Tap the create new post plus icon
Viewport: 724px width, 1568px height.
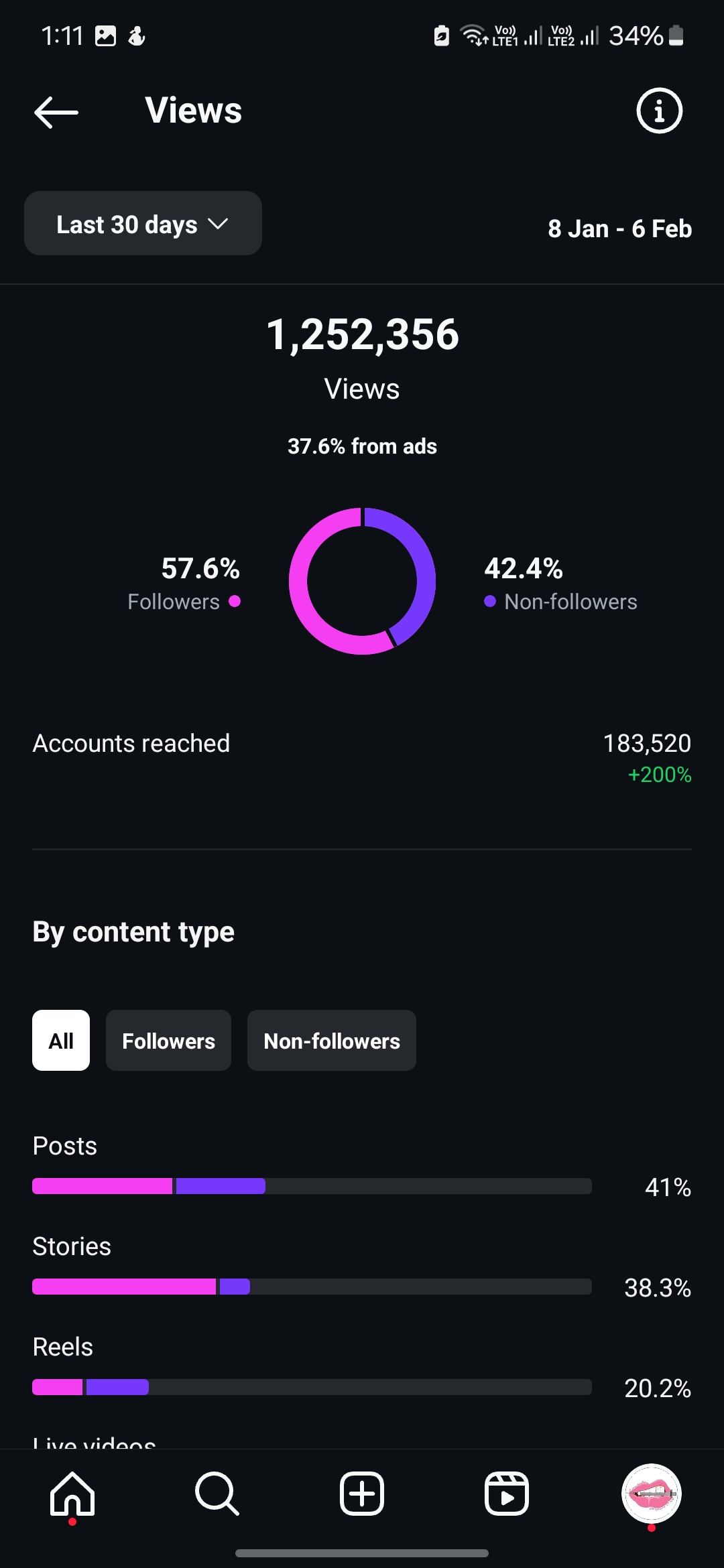(x=362, y=1494)
